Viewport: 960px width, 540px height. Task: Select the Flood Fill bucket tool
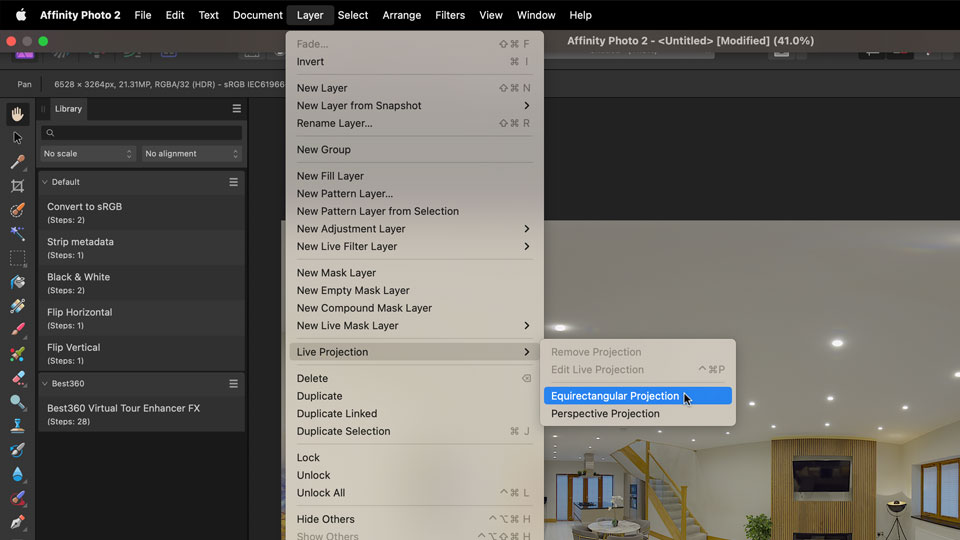[x=17, y=282]
